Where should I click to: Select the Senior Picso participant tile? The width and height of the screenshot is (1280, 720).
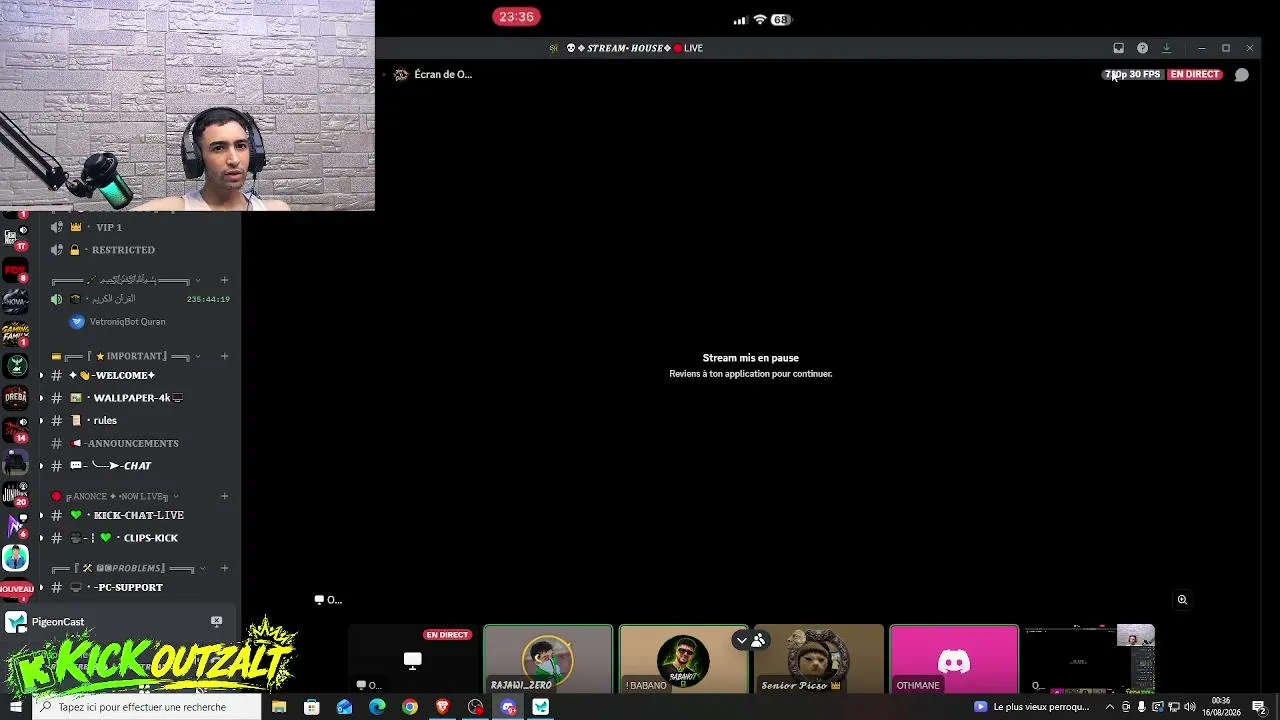(x=819, y=659)
